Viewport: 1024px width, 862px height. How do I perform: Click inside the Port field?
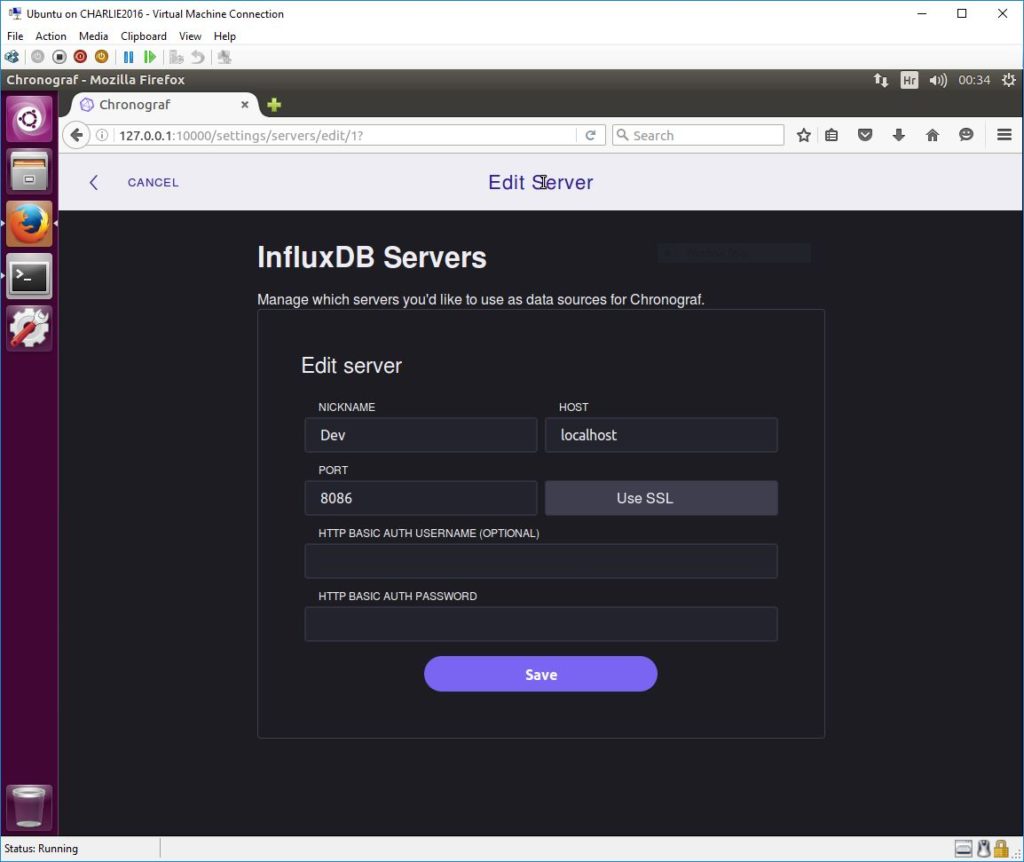[420, 497]
